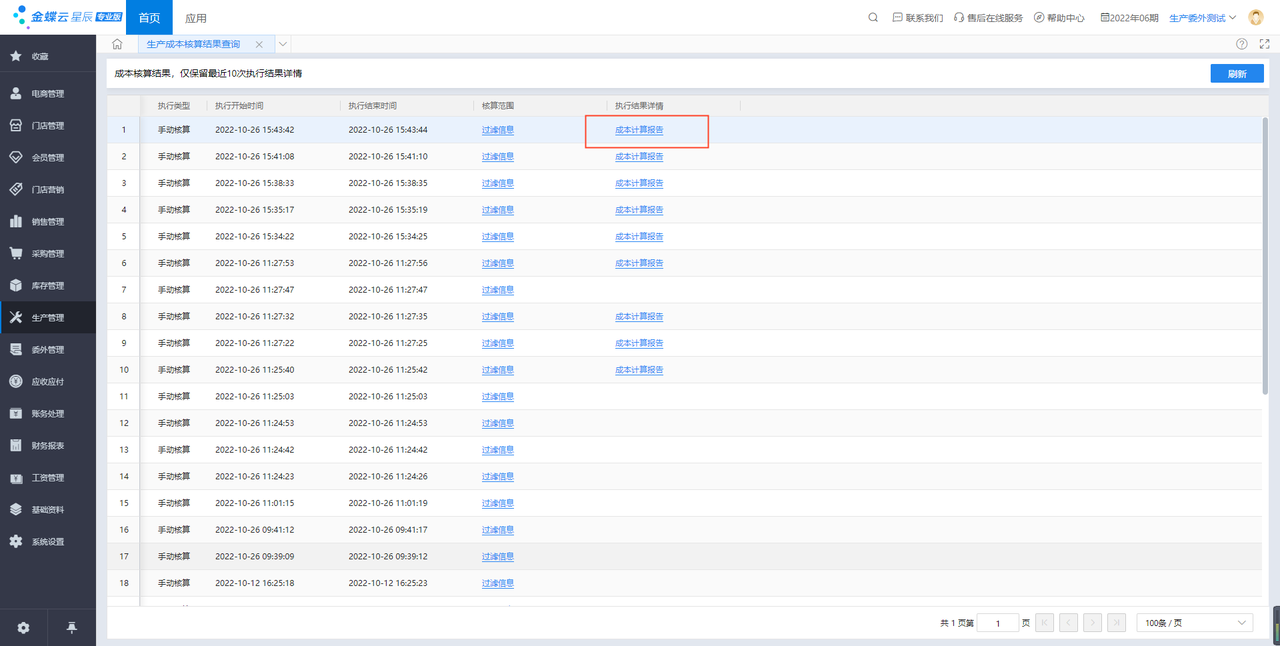Open the 生产委外测试 account dropdown
This screenshot has height=646, width=1280.
[1203, 18]
